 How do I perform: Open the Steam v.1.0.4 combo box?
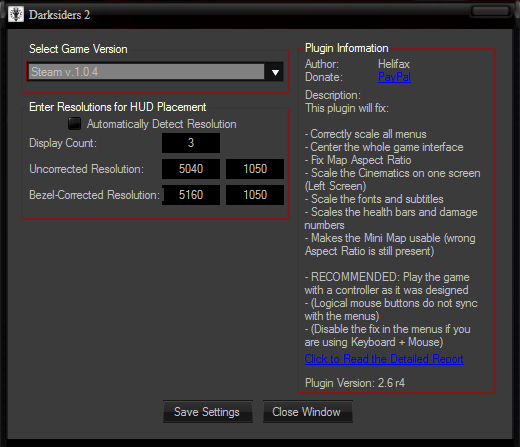click(x=155, y=72)
